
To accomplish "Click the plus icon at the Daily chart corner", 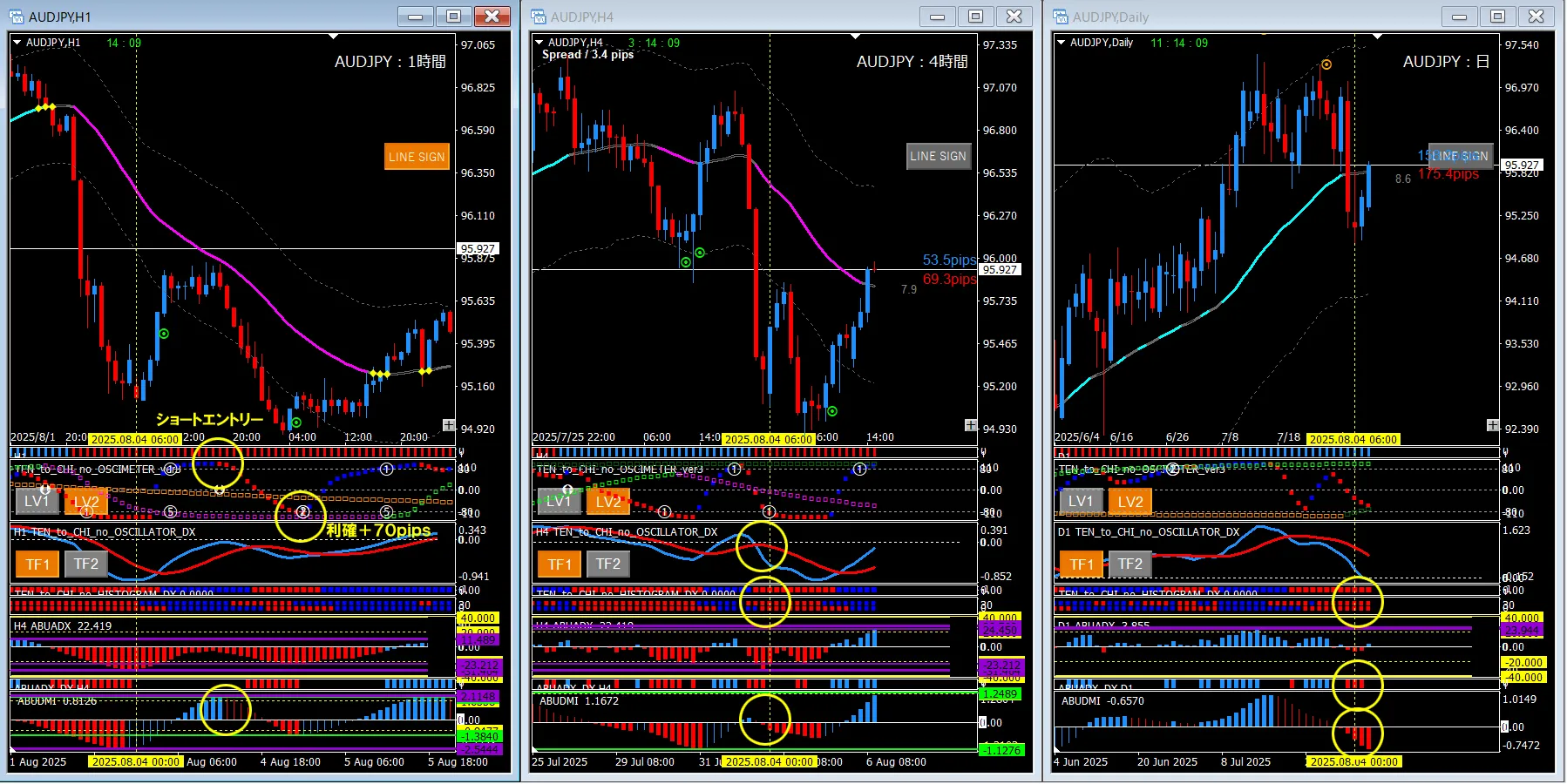I will point(1493,425).
